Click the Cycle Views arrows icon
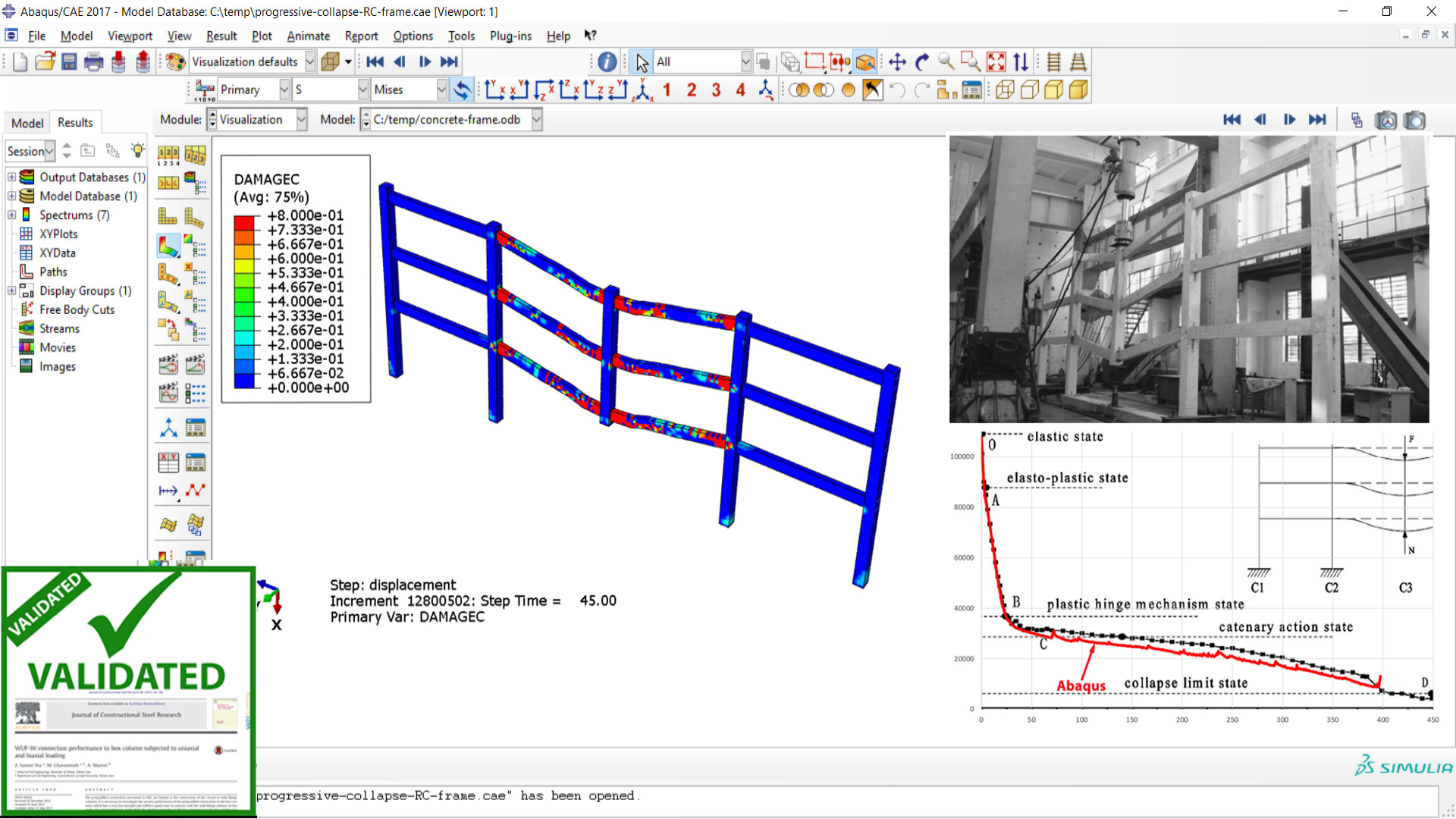Image resolution: width=1456 pixels, height=819 pixels. [x=1021, y=62]
